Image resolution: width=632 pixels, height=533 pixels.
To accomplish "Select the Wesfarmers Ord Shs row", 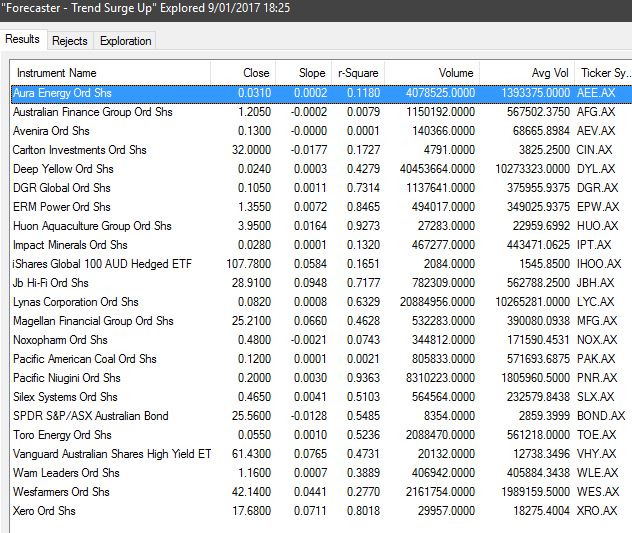I will pyautogui.click(x=321, y=491).
